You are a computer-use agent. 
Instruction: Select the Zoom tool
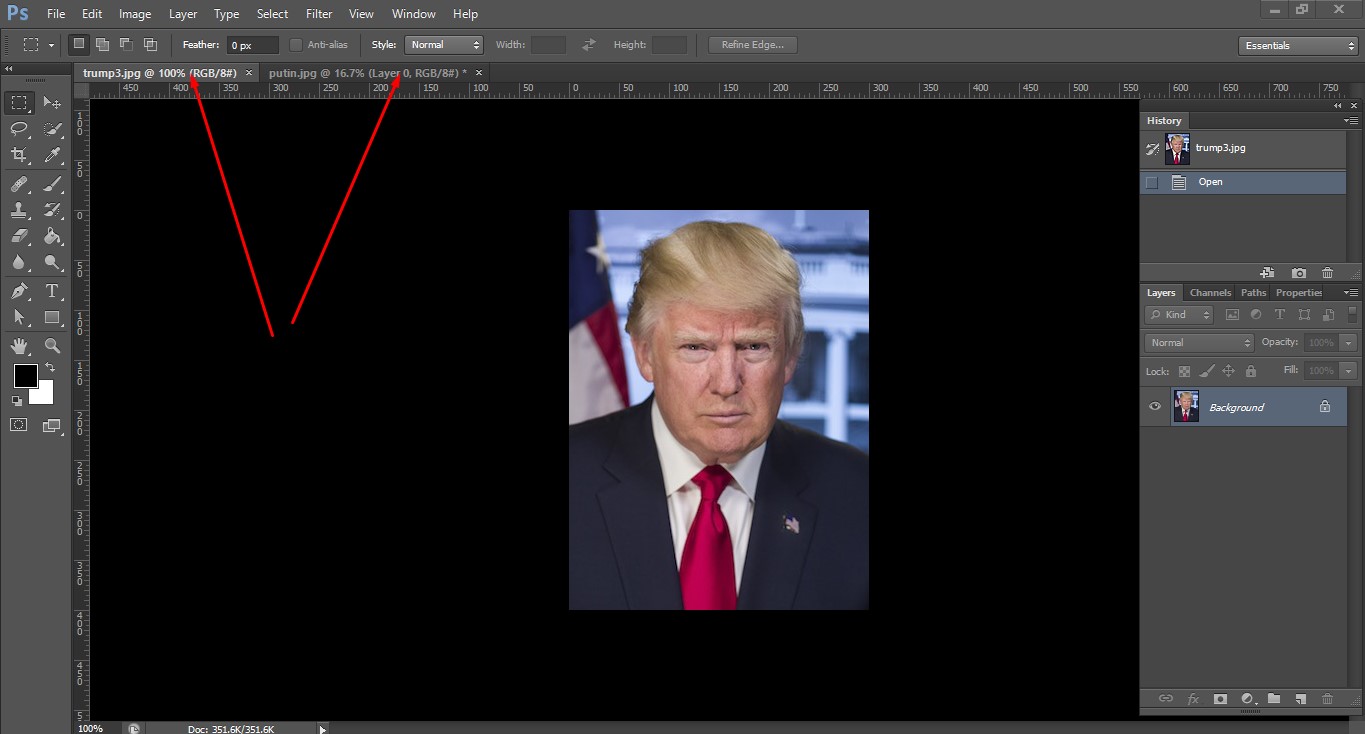point(52,346)
